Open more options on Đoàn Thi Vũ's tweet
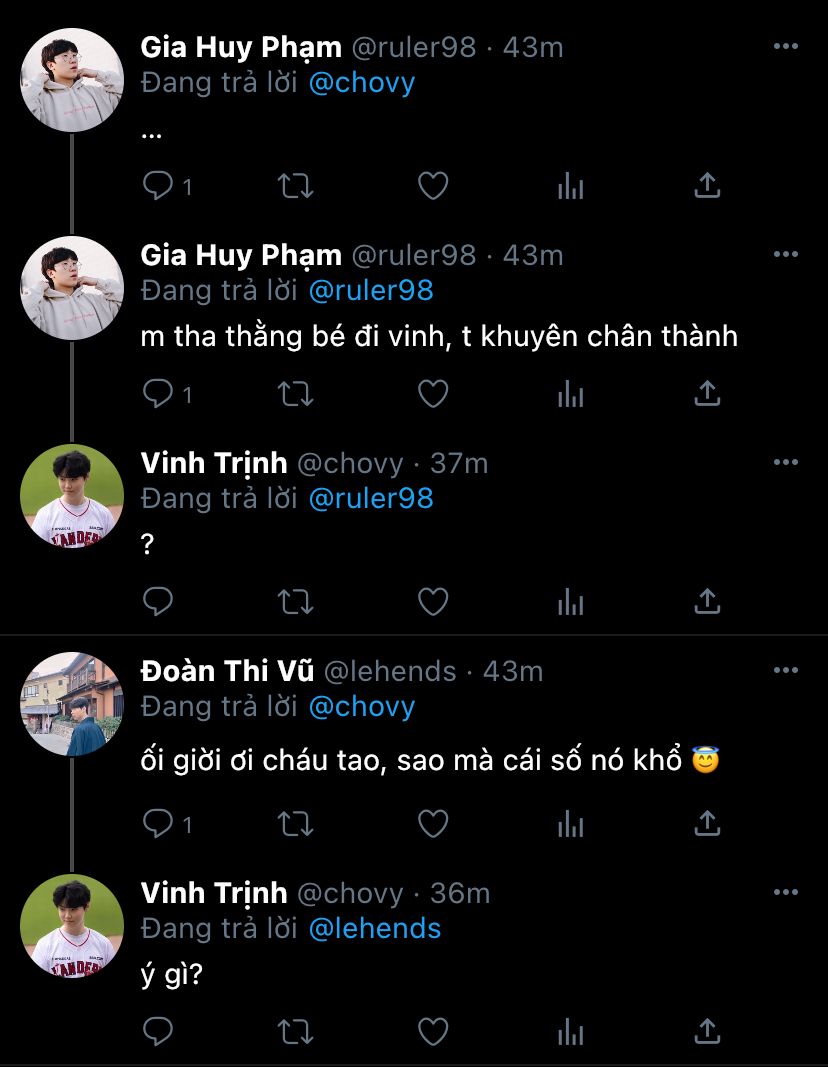828x1067 pixels. point(786,670)
